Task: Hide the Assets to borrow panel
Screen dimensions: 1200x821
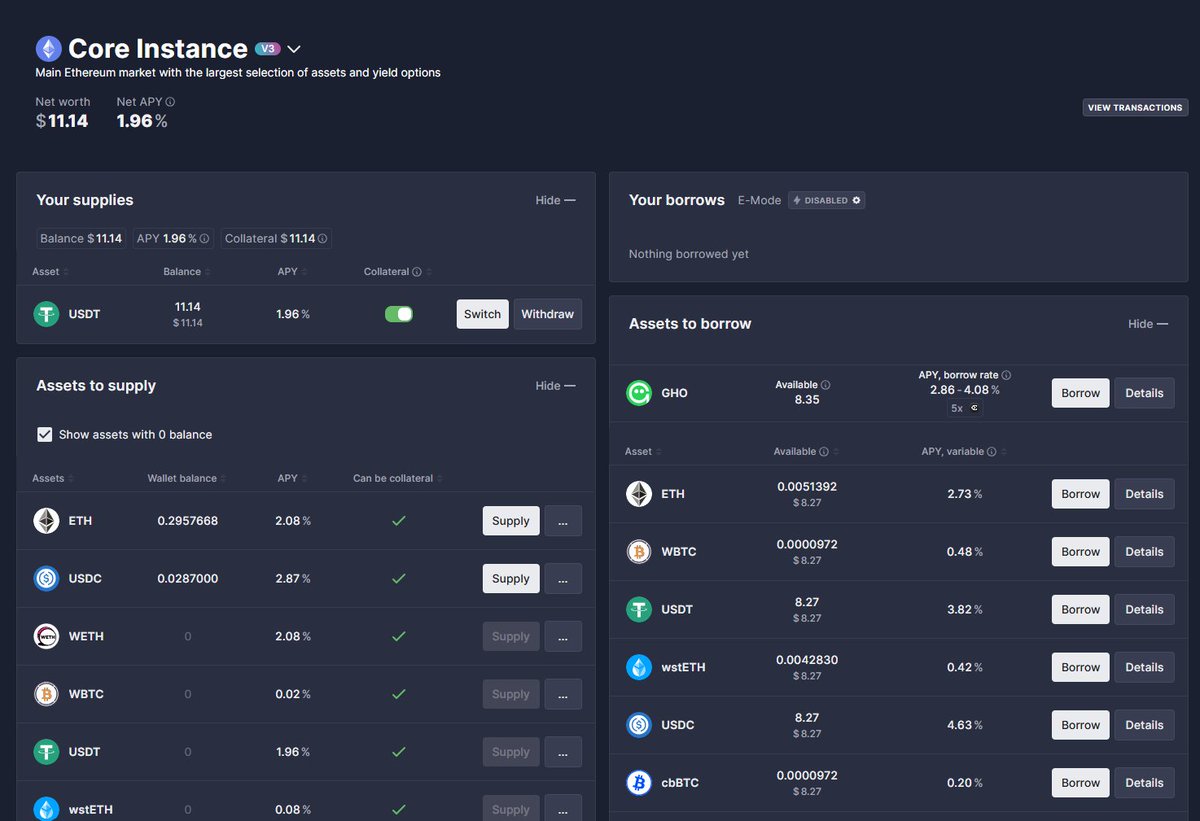Action: tap(1148, 324)
